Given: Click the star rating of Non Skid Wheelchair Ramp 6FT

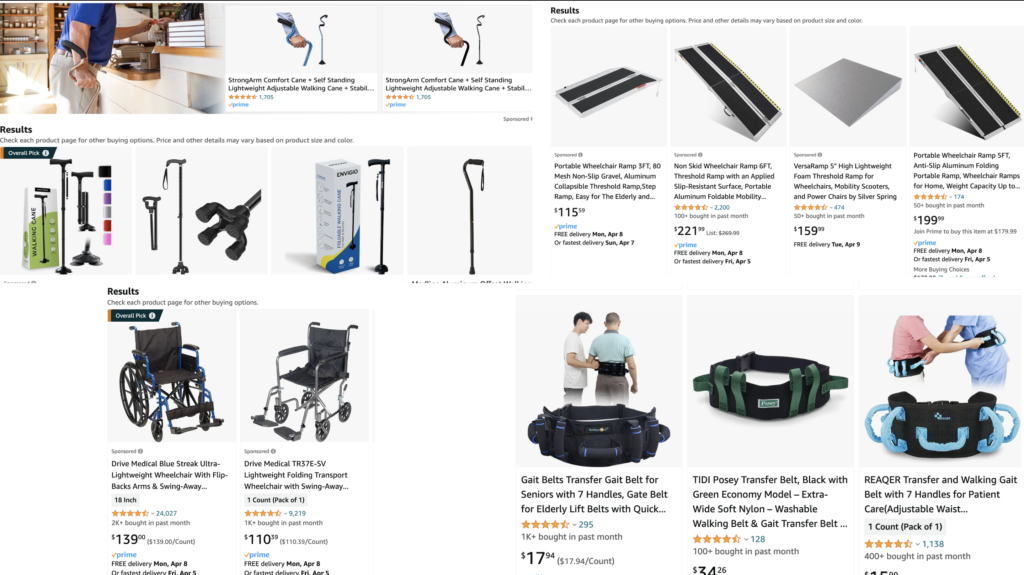Looking at the screenshot, I should click(x=690, y=207).
